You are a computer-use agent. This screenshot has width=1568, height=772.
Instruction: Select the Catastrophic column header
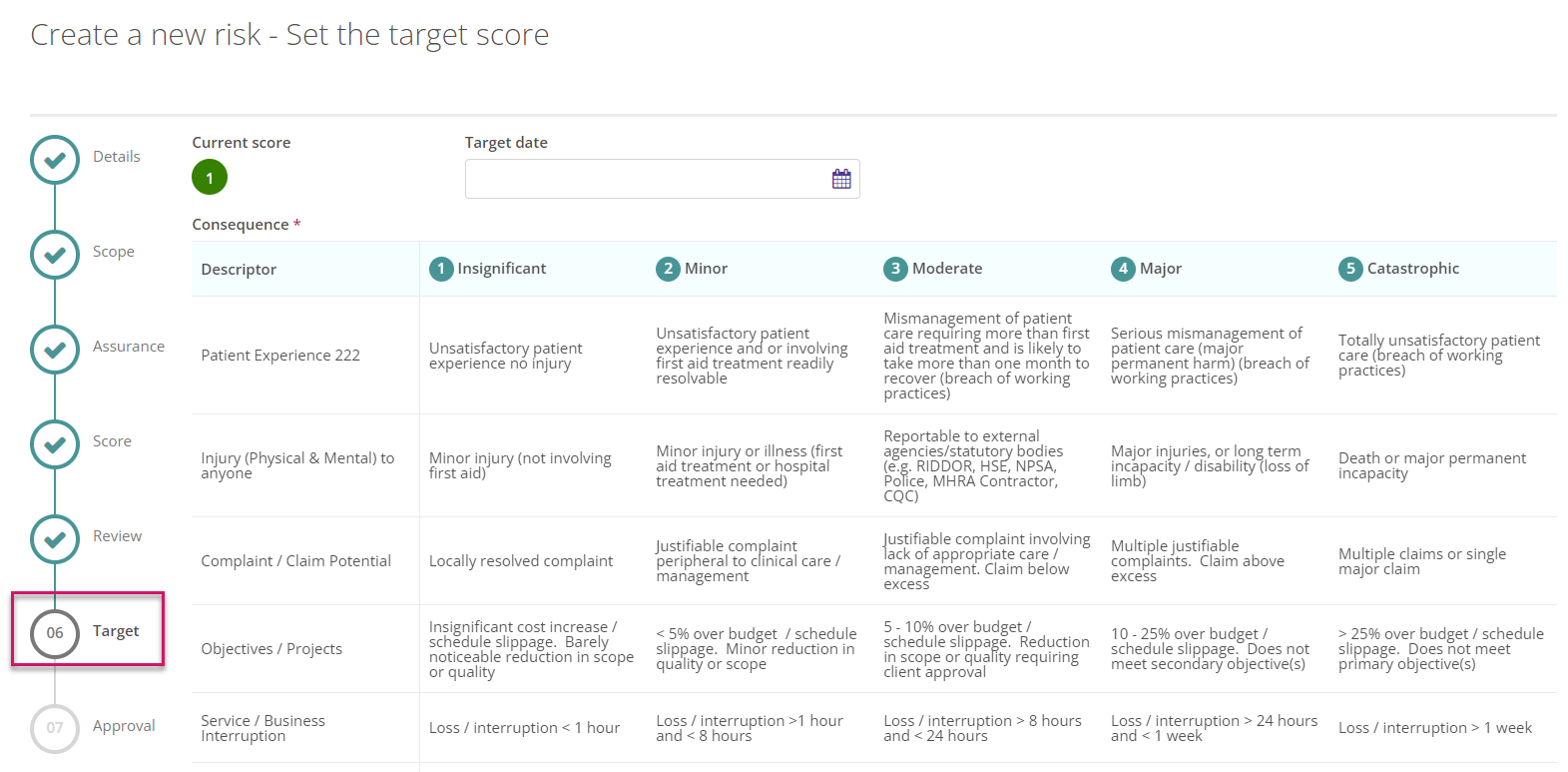1413,269
